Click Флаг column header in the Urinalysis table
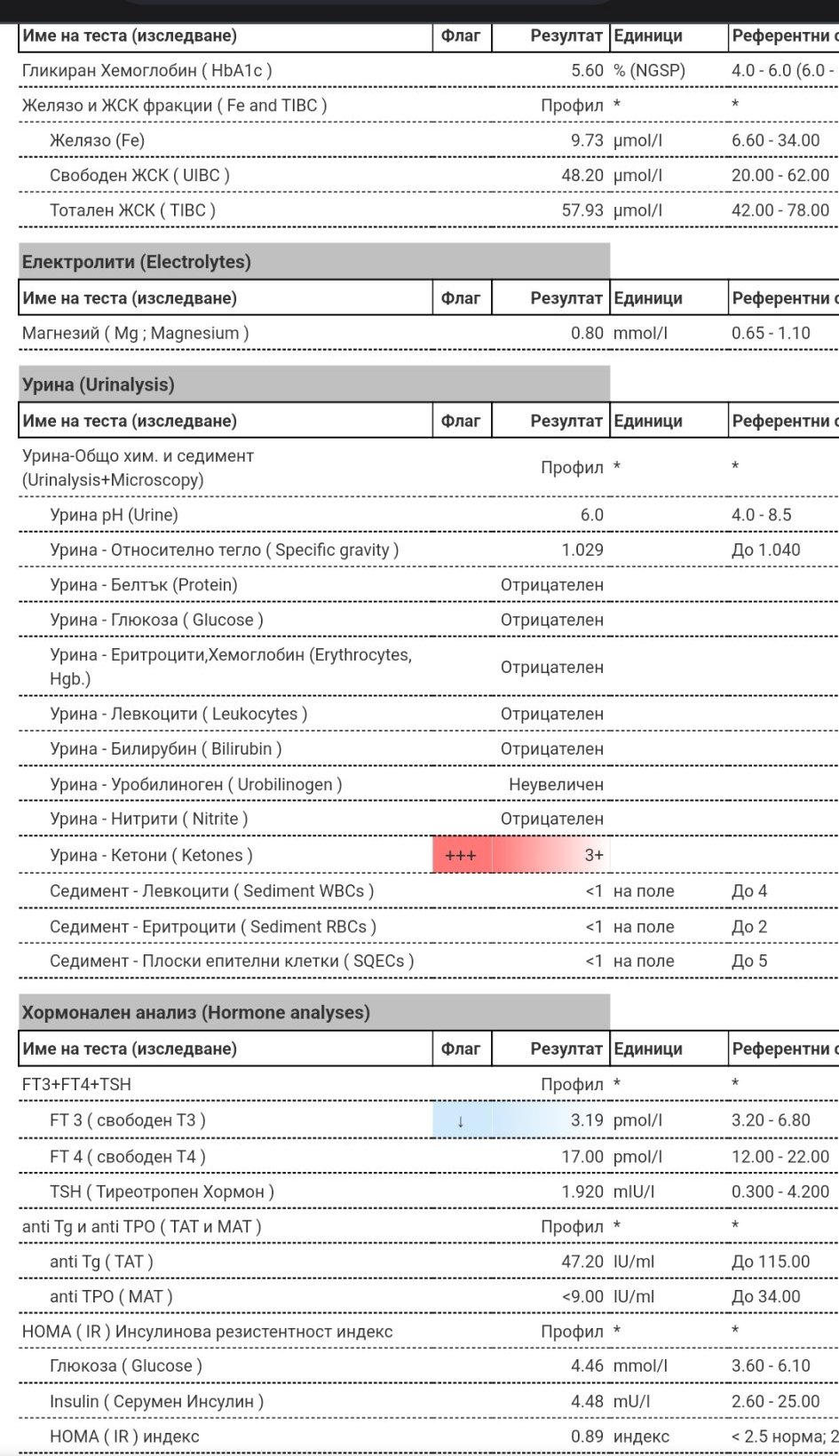This screenshot has height=1456, width=839. point(461,421)
